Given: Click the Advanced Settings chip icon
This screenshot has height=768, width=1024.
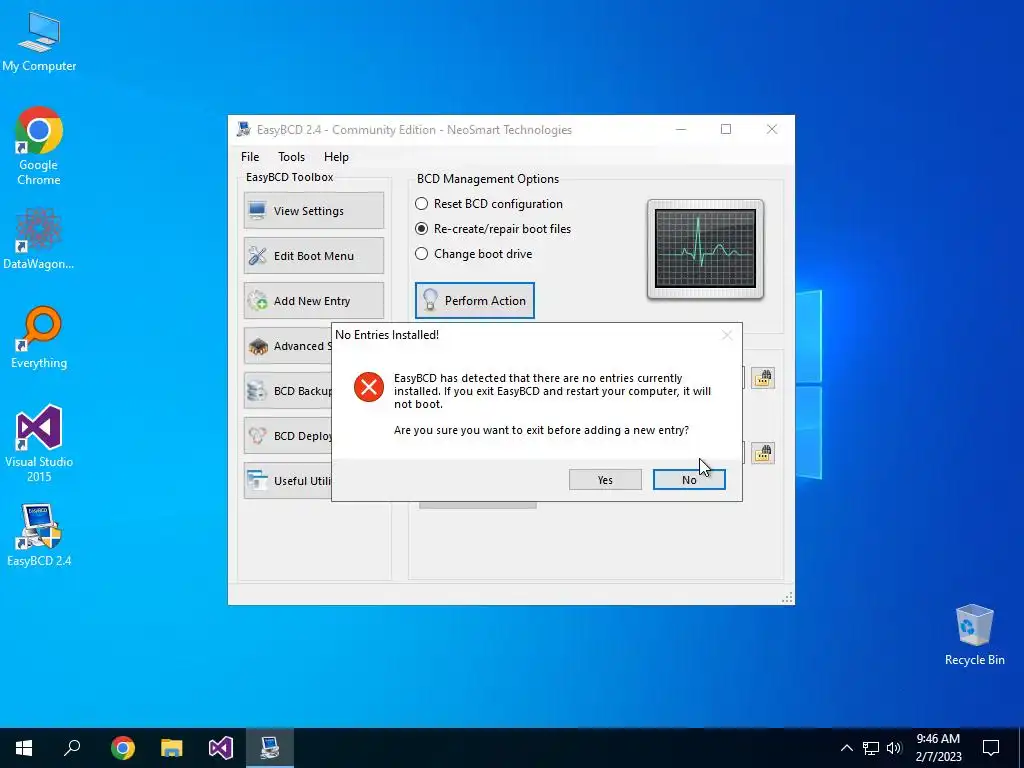Looking at the screenshot, I should tap(258, 346).
